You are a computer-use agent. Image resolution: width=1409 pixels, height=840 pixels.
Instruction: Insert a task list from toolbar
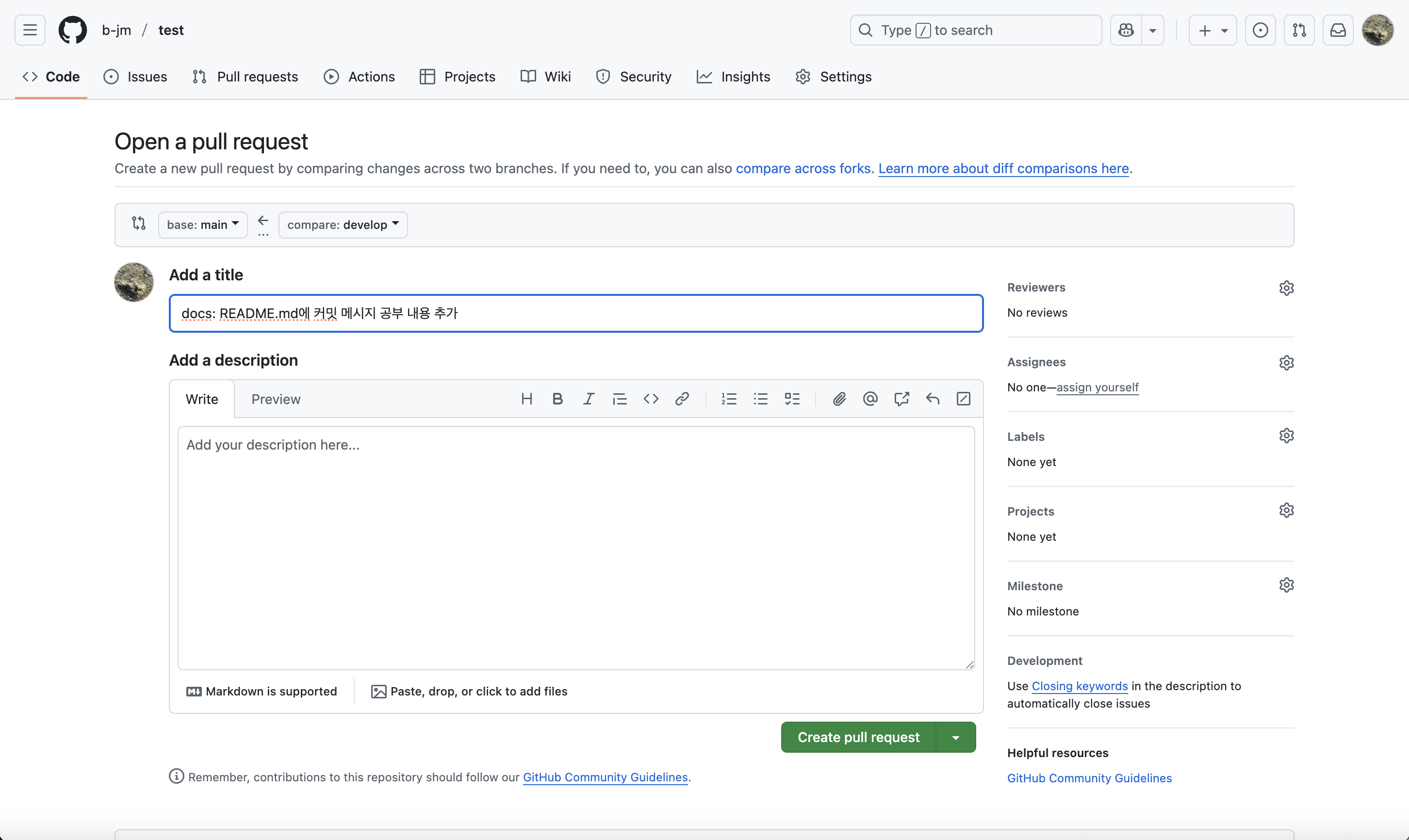(x=792, y=399)
